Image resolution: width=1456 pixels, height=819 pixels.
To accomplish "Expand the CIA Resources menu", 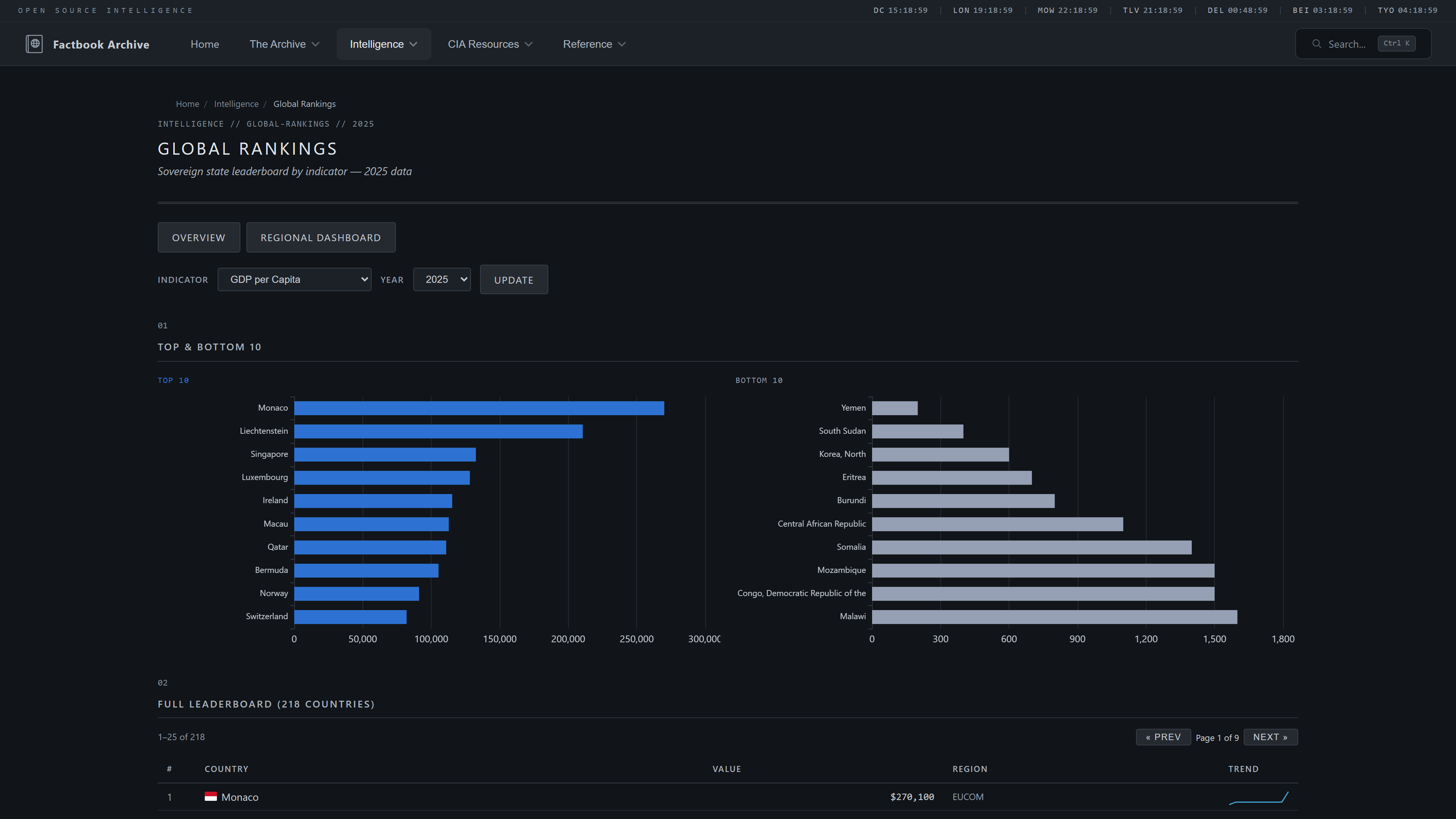I will tap(490, 44).
